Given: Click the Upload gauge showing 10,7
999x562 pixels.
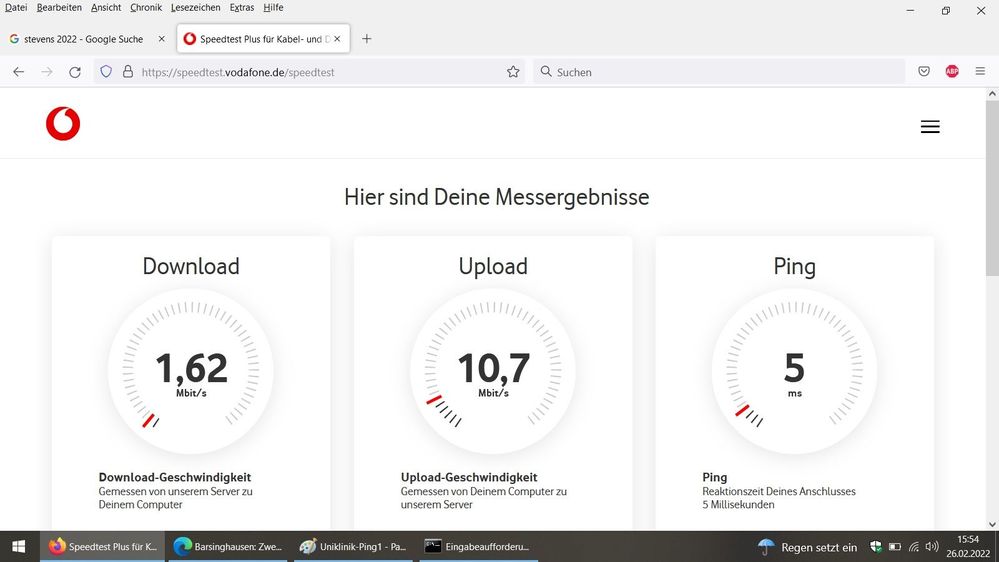Looking at the screenshot, I should tap(493, 371).
